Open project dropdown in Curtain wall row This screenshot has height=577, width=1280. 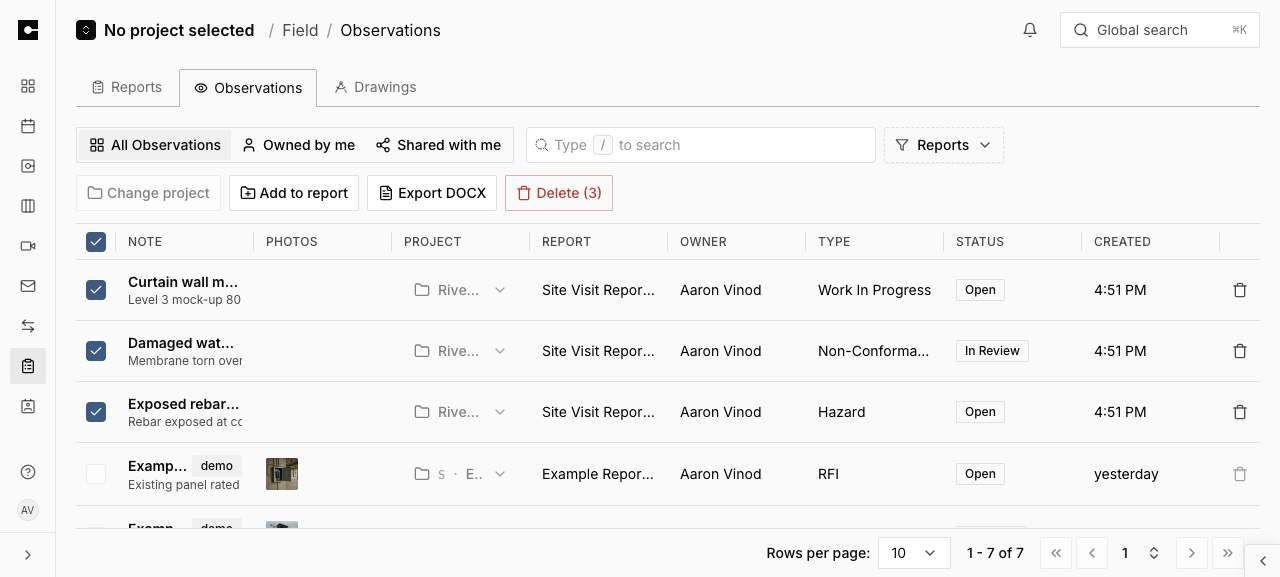coord(460,290)
